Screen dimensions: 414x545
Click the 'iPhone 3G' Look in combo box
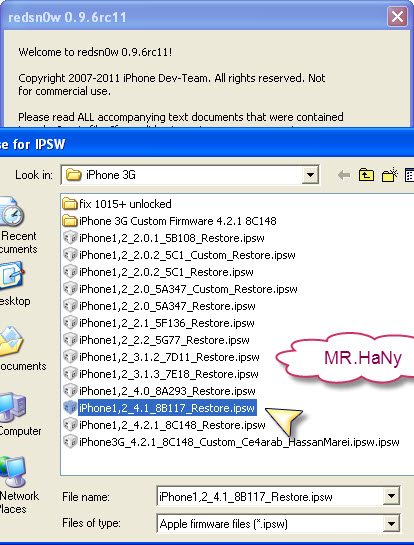pos(190,175)
